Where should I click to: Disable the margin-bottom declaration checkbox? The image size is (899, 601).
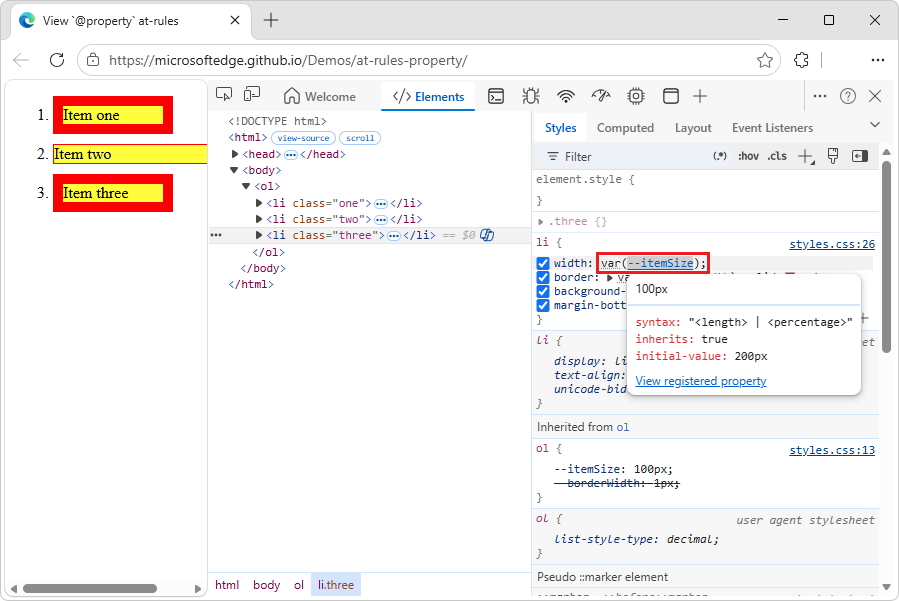(543, 306)
